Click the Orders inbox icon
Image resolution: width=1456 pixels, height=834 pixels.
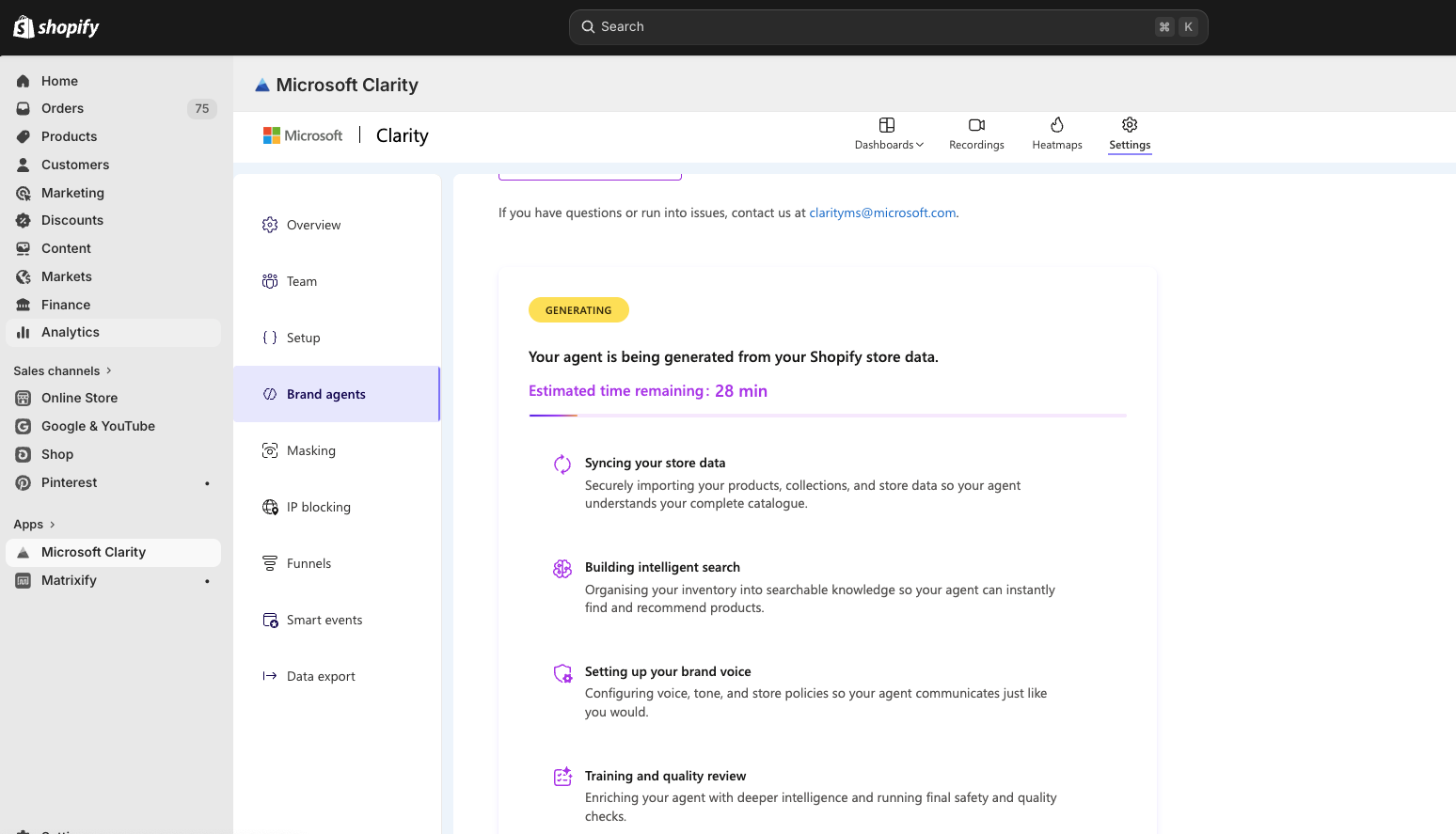pos(24,109)
